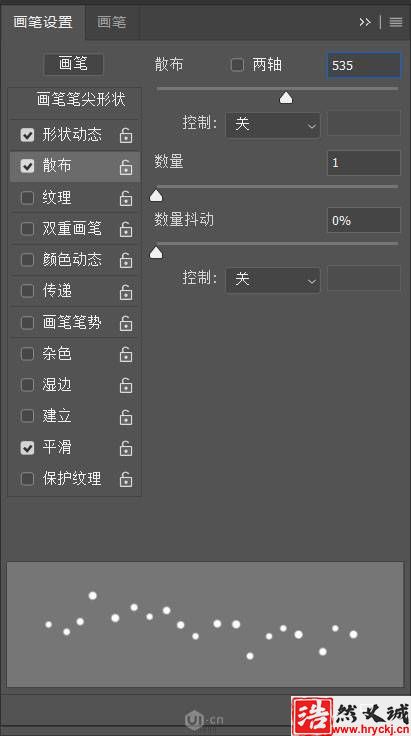Click the 散布 slider handle
This screenshot has height=736, width=411.
click(286, 97)
